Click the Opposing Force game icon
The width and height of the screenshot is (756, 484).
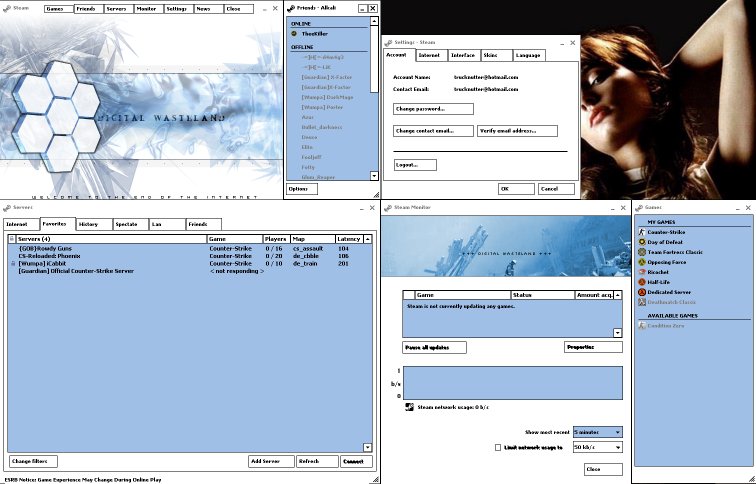[642, 262]
